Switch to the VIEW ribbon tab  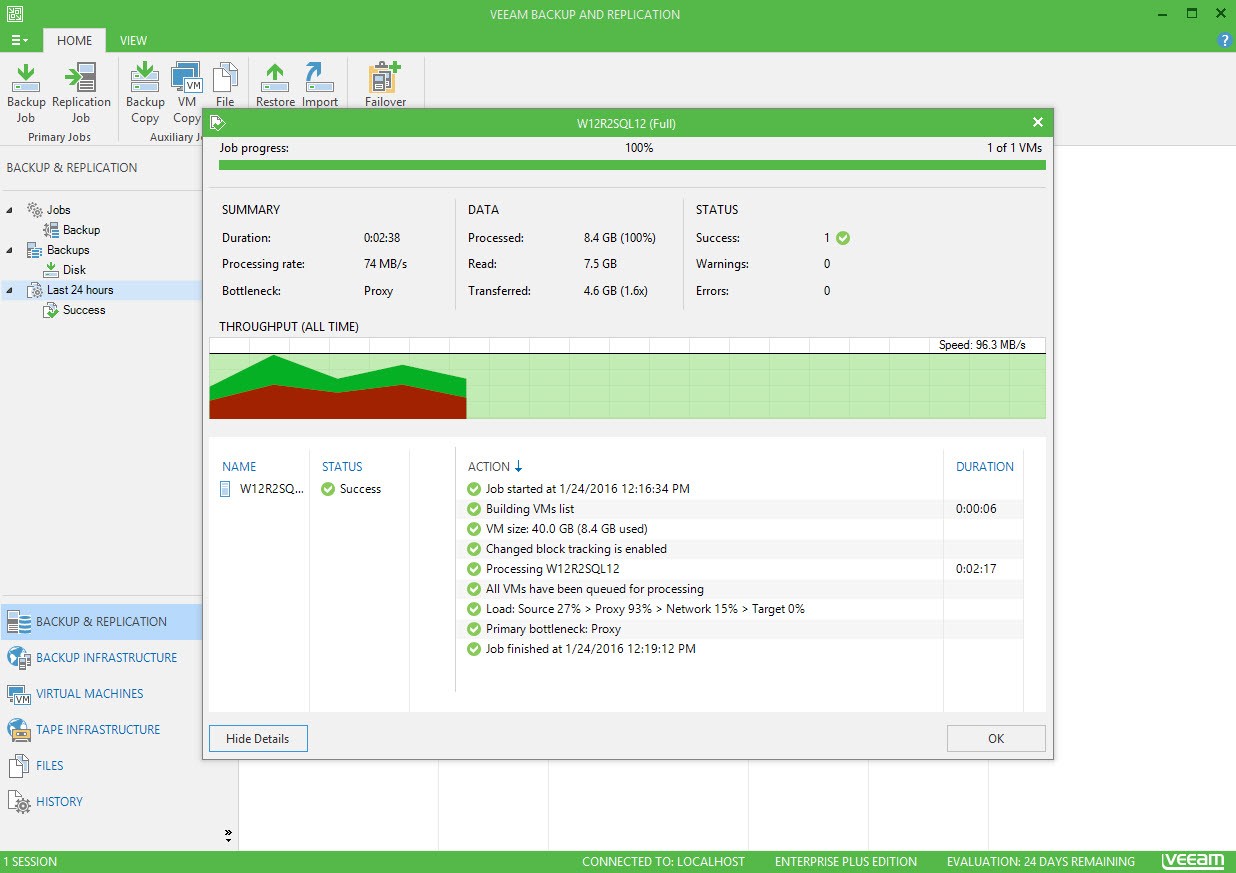133,41
